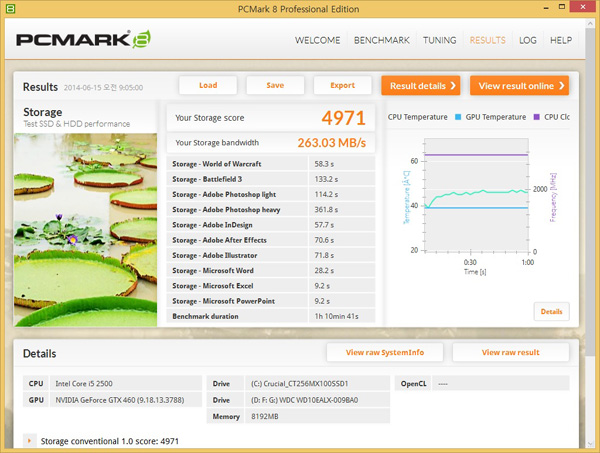Close the PCMark 8 window
The width and height of the screenshot is (600, 453).
[x=583, y=7]
